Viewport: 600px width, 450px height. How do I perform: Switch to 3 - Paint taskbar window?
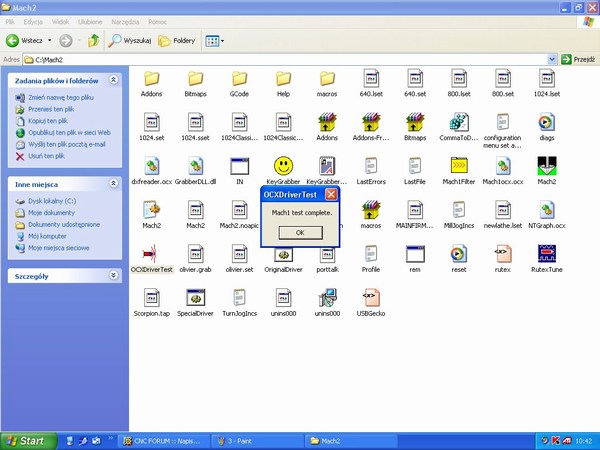click(x=258, y=441)
